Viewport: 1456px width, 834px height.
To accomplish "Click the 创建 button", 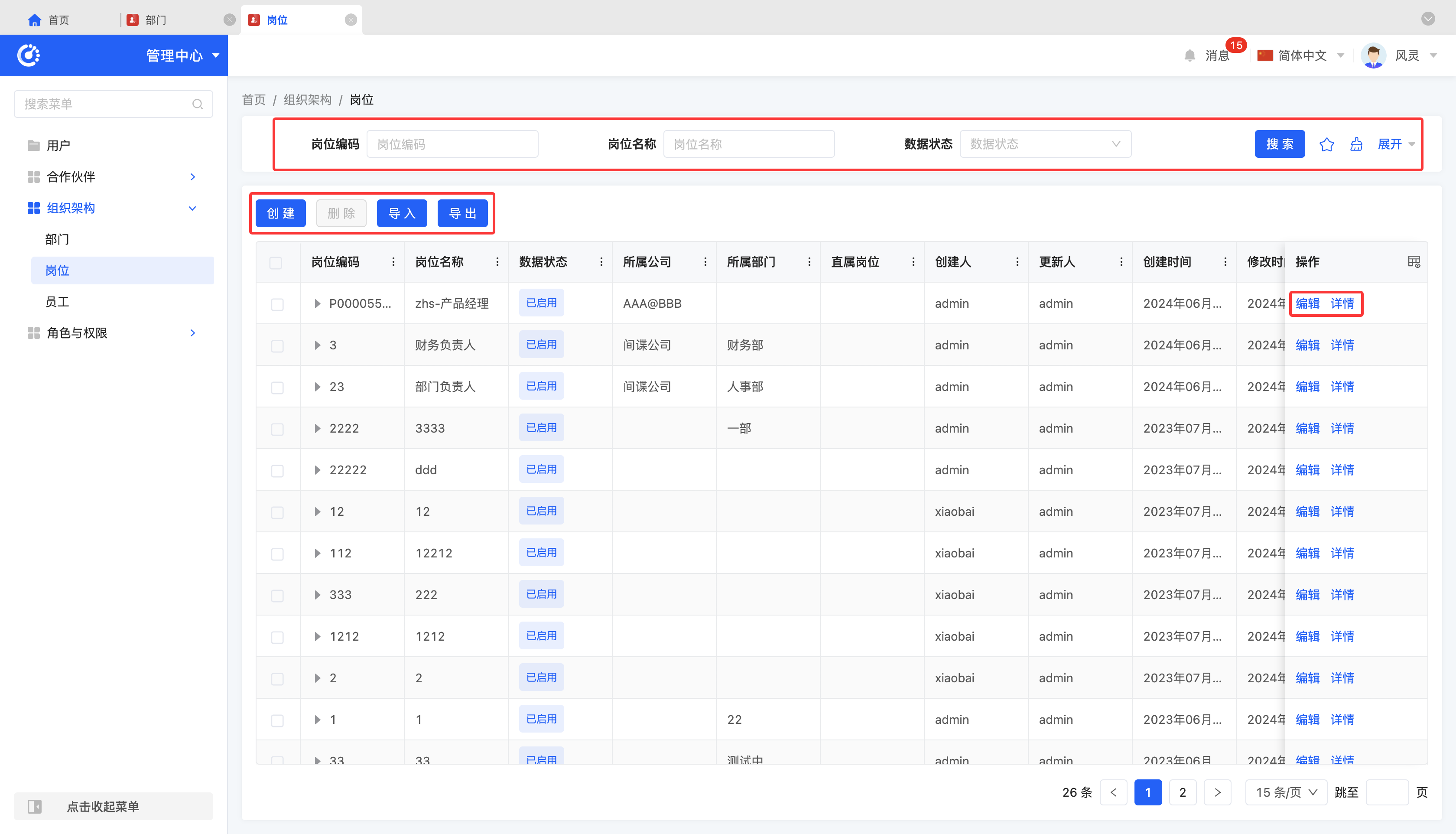I will click(280, 214).
